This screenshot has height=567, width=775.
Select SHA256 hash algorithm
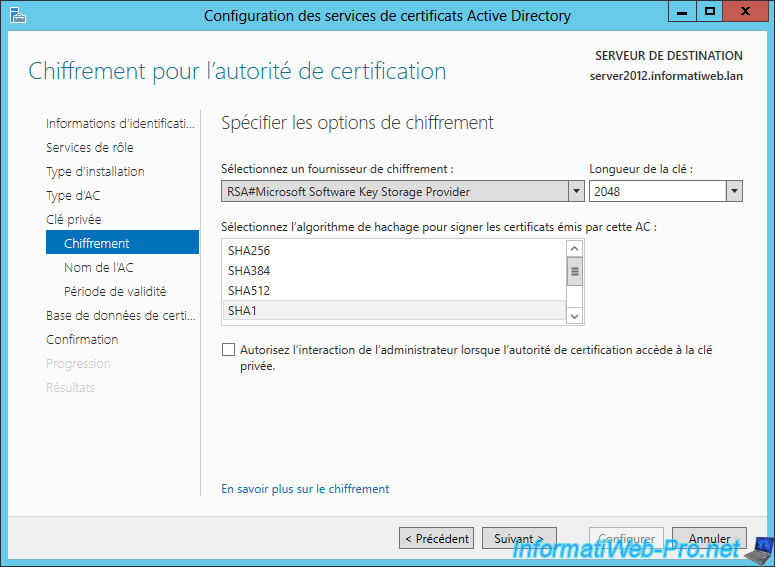394,251
